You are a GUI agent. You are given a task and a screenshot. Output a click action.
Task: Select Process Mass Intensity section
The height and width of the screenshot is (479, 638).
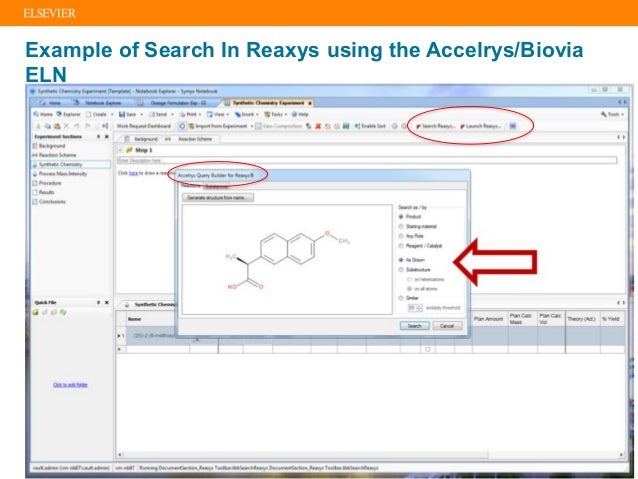click(59, 174)
